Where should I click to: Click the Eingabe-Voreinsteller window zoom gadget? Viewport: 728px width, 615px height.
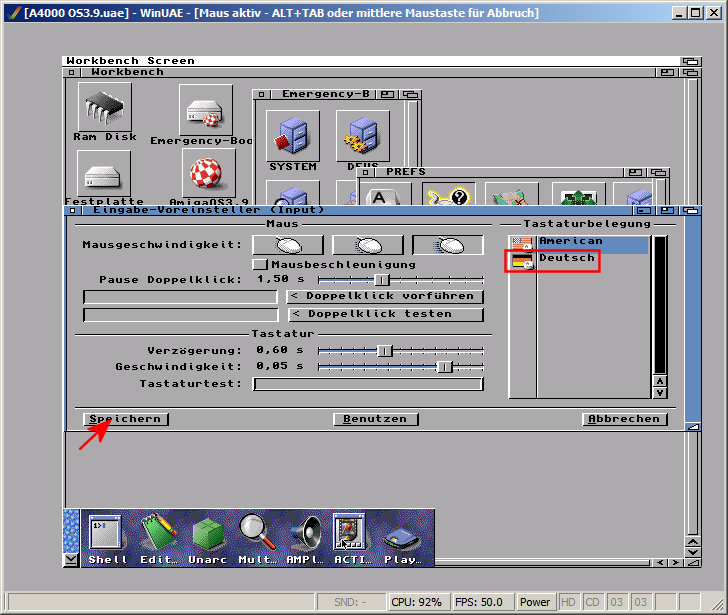(x=667, y=211)
